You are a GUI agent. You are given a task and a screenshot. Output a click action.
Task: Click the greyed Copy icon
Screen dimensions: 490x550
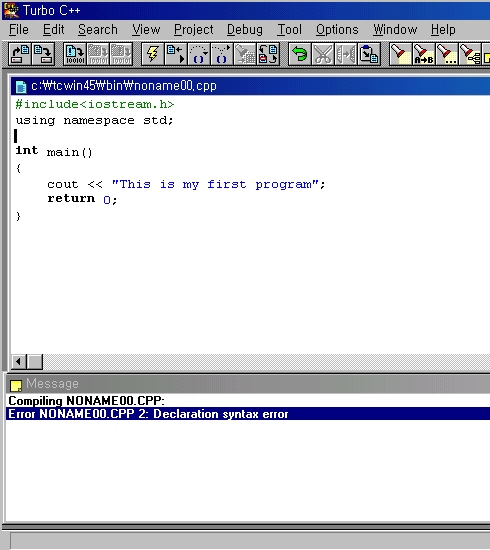346,55
